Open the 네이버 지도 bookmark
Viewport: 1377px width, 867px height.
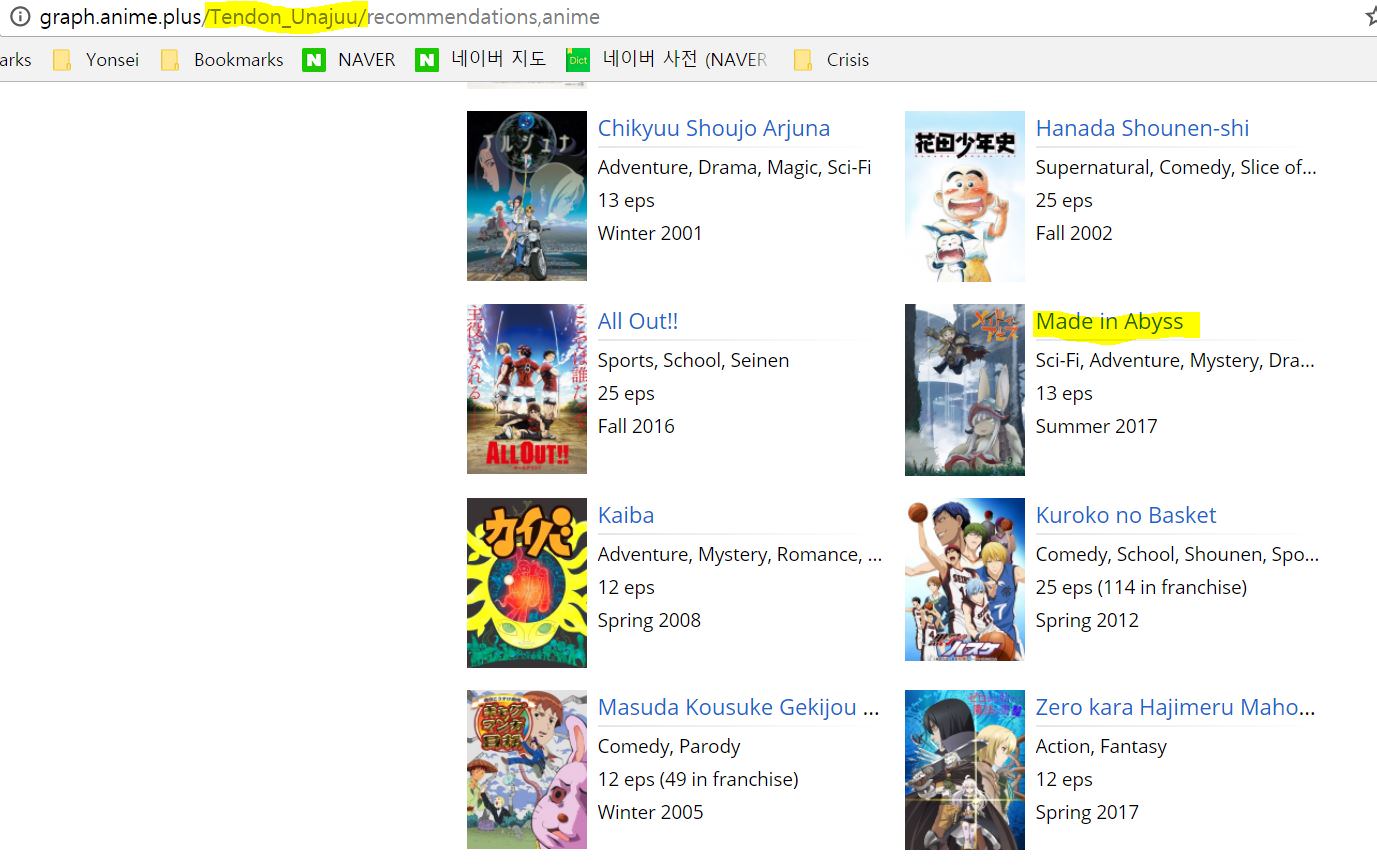tap(481, 60)
